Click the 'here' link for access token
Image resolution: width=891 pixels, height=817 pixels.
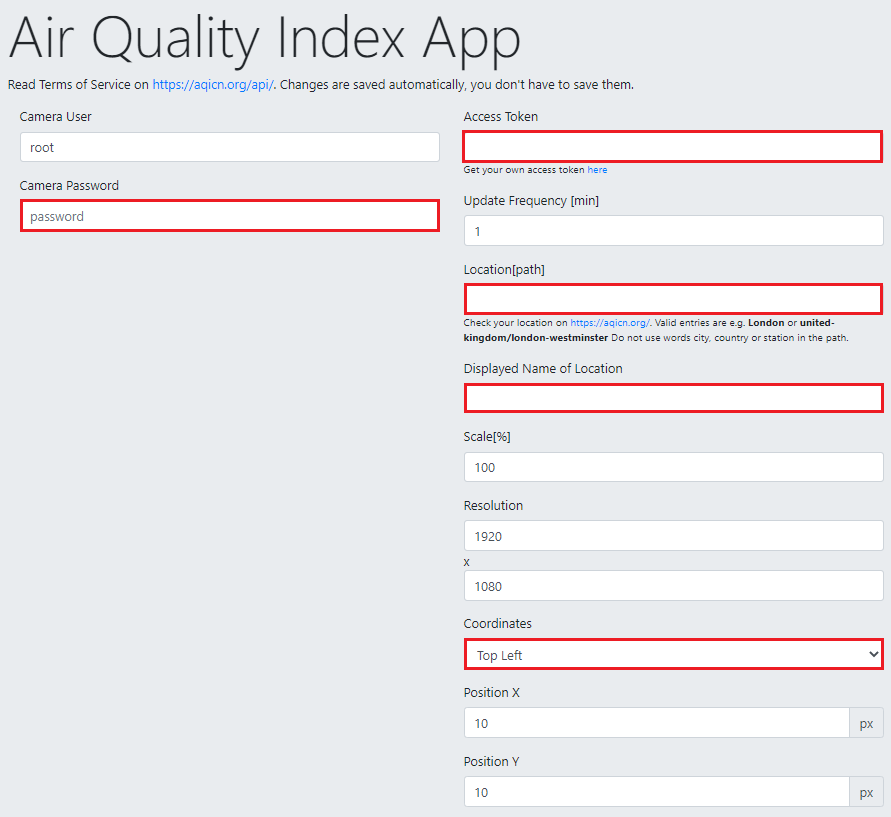coord(597,170)
